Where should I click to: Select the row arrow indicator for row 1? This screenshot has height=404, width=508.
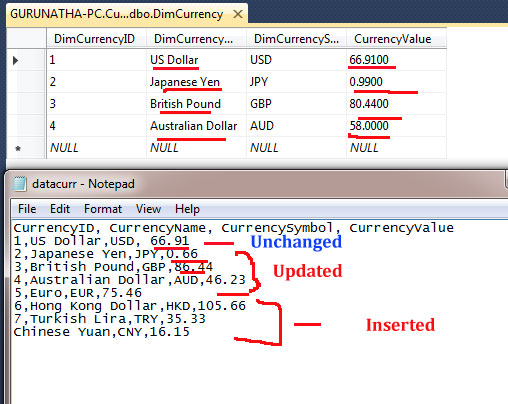[15, 60]
